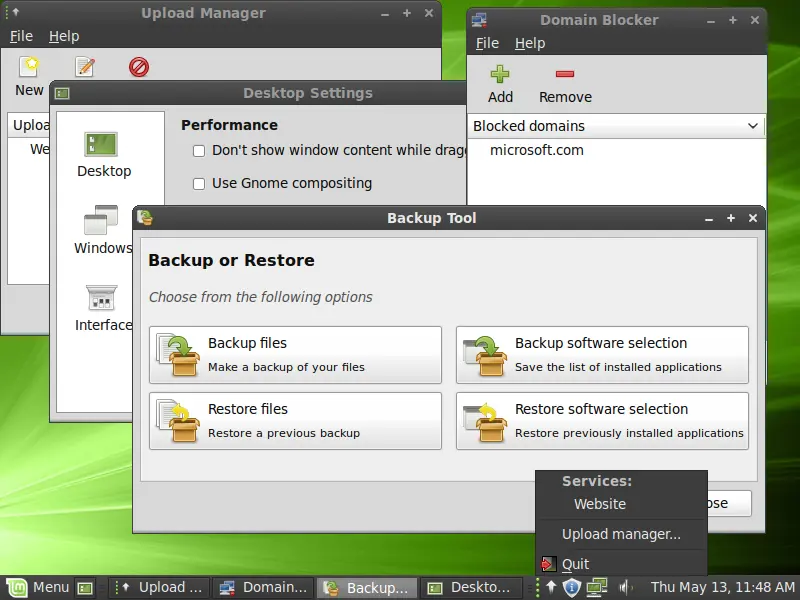The image size is (800, 600).
Task: Click Backup software selection button
Action: point(603,355)
